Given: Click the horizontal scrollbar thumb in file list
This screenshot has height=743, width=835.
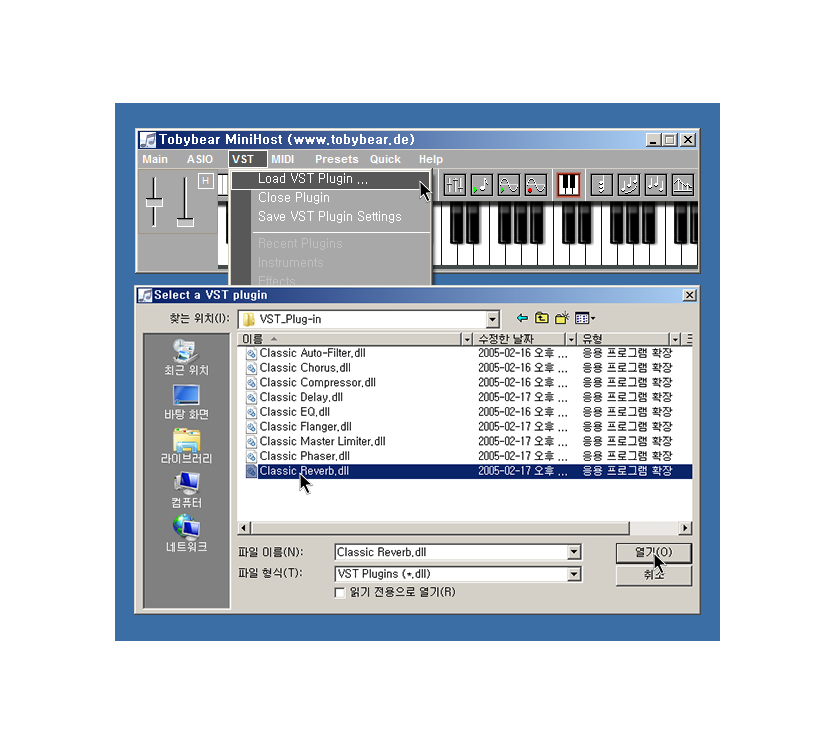Looking at the screenshot, I should [x=440, y=528].
